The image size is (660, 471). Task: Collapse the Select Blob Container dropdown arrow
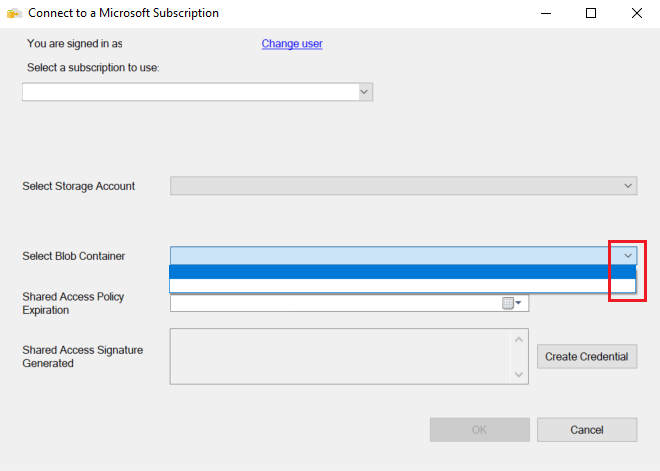pos(628,256)
